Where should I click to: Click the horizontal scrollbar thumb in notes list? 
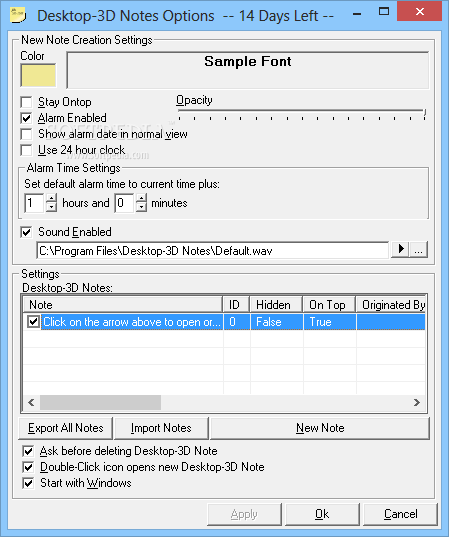[x=100, y=402]
